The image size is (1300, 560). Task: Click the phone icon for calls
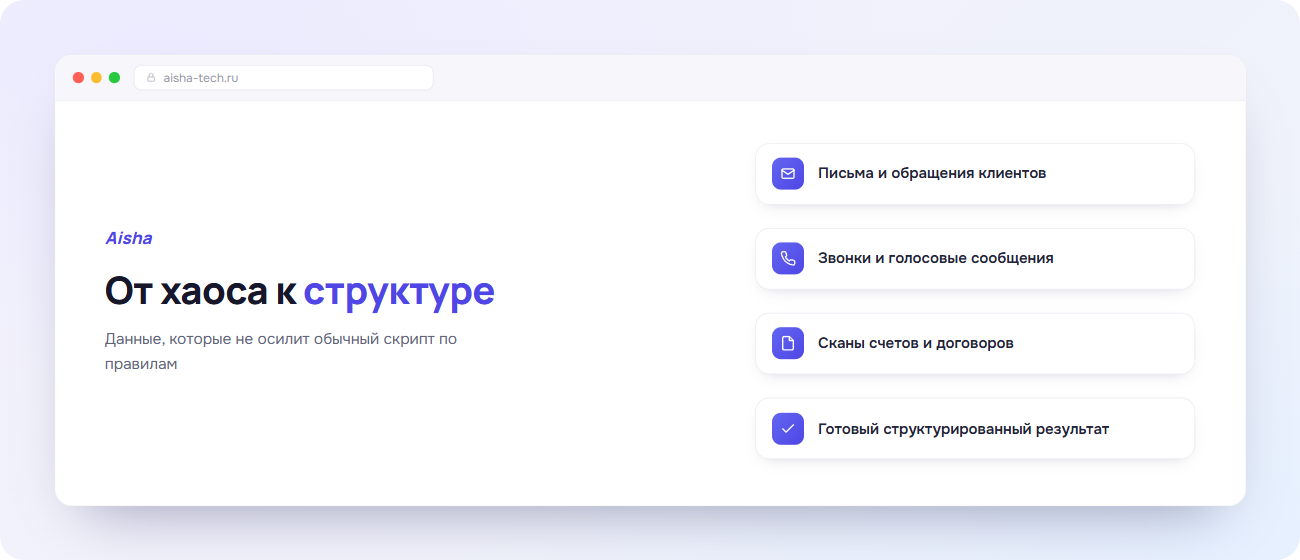point(788,258)
